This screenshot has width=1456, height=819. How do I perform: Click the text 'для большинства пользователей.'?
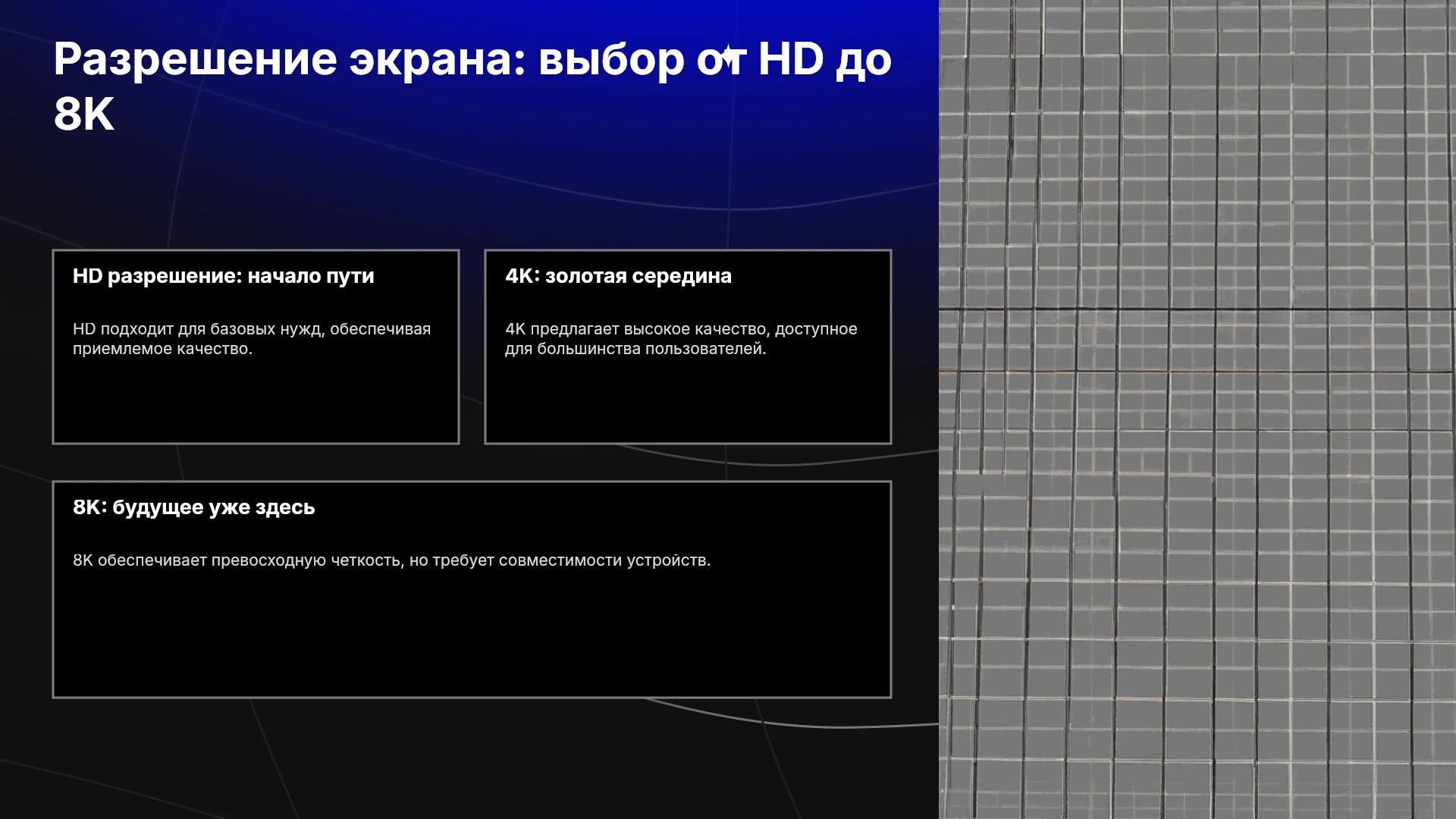[x=635, y=349]
